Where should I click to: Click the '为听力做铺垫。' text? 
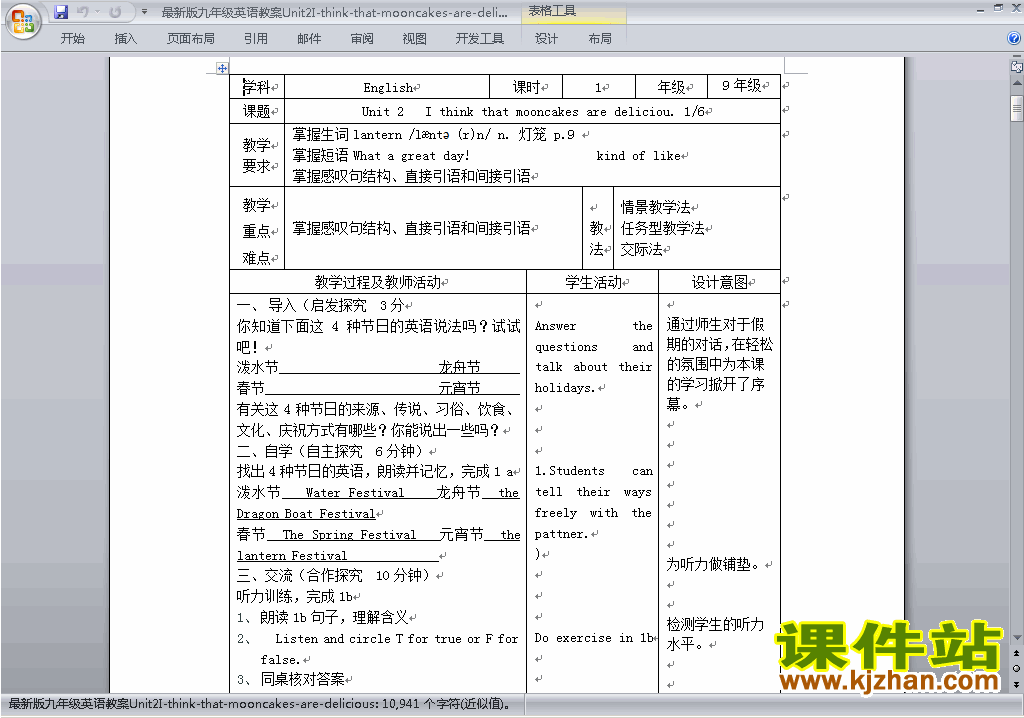coord(713,564)
